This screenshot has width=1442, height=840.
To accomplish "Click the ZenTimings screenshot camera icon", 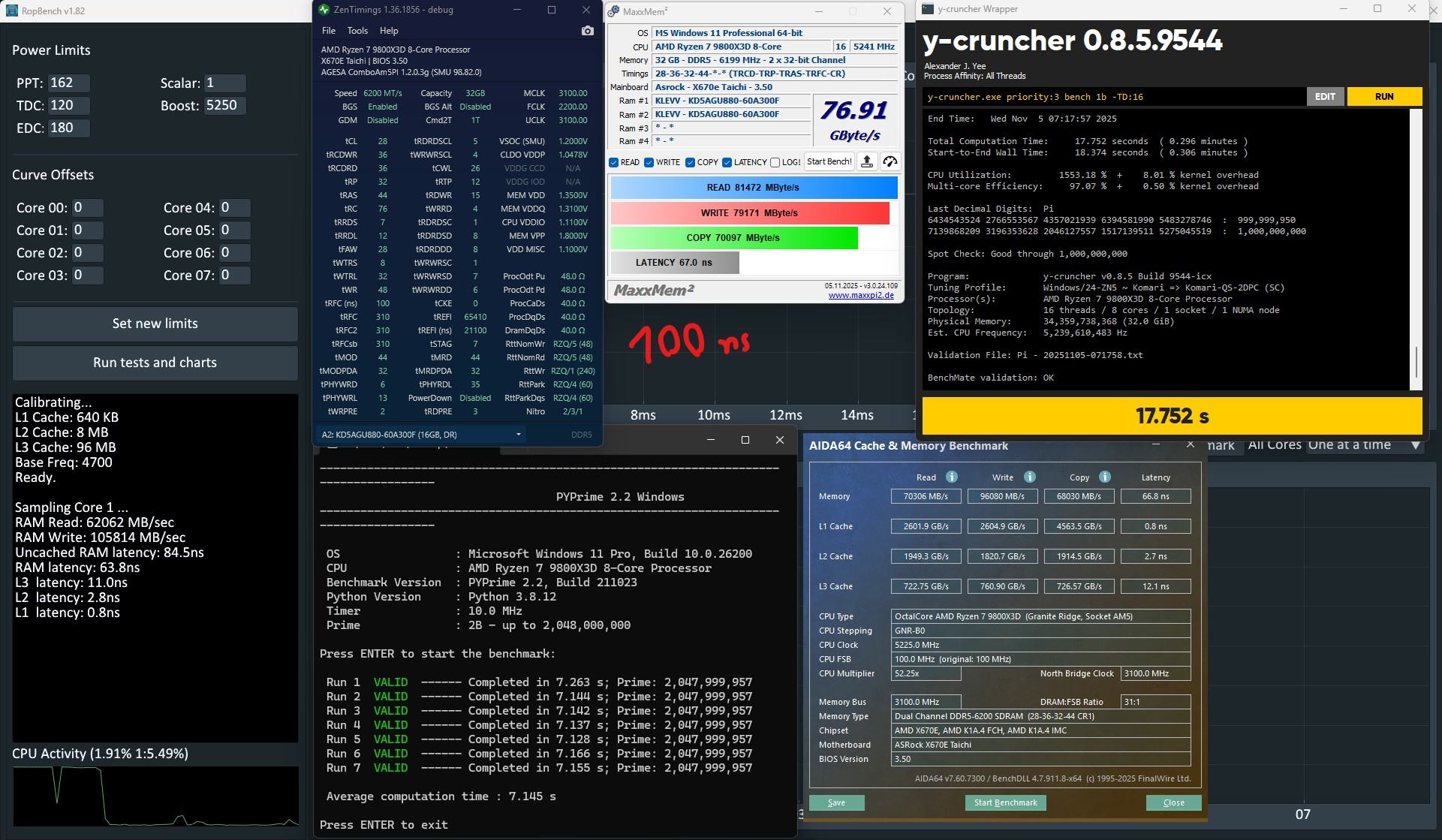I will pos(587,31).
